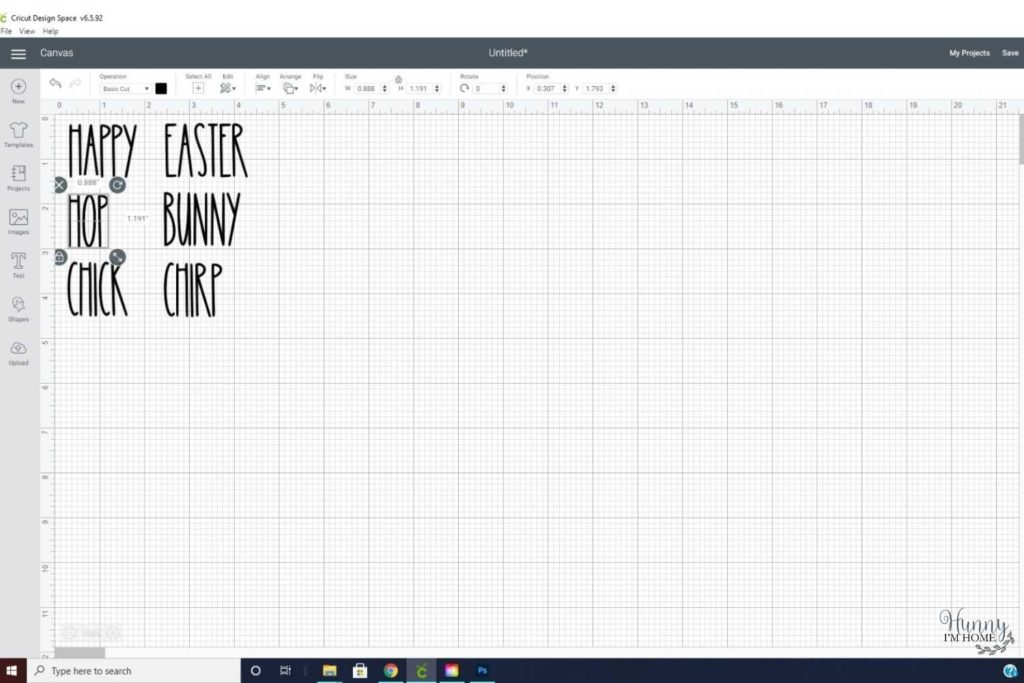Select the EASTER text object
Viewport: 1024px width, 683px height.
[206, 150]
